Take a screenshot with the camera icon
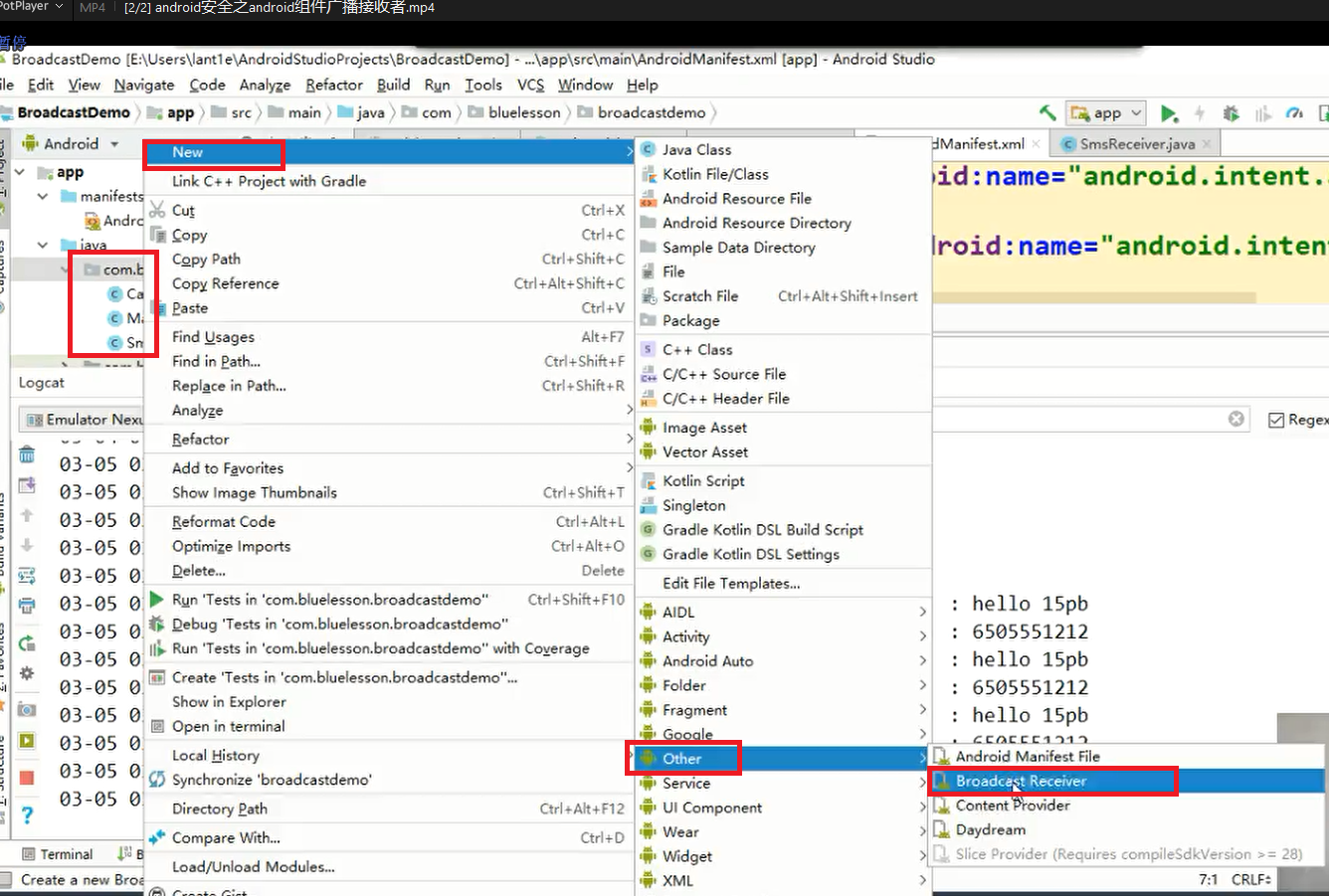Viewport: 1332px width, 896px height. coord(27,710)
